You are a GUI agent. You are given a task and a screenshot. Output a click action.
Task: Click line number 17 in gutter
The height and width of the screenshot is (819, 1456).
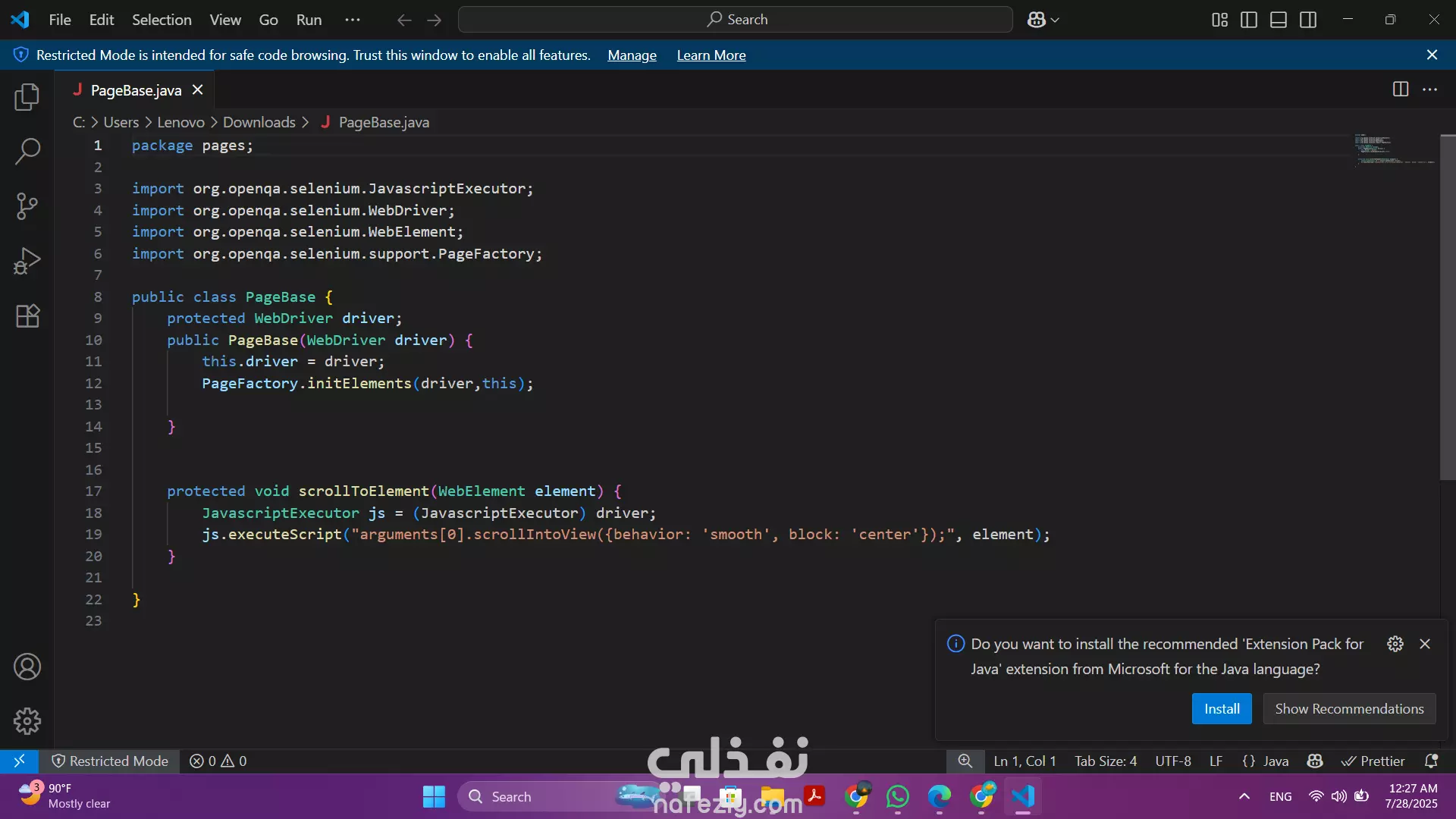coord(93,491)
